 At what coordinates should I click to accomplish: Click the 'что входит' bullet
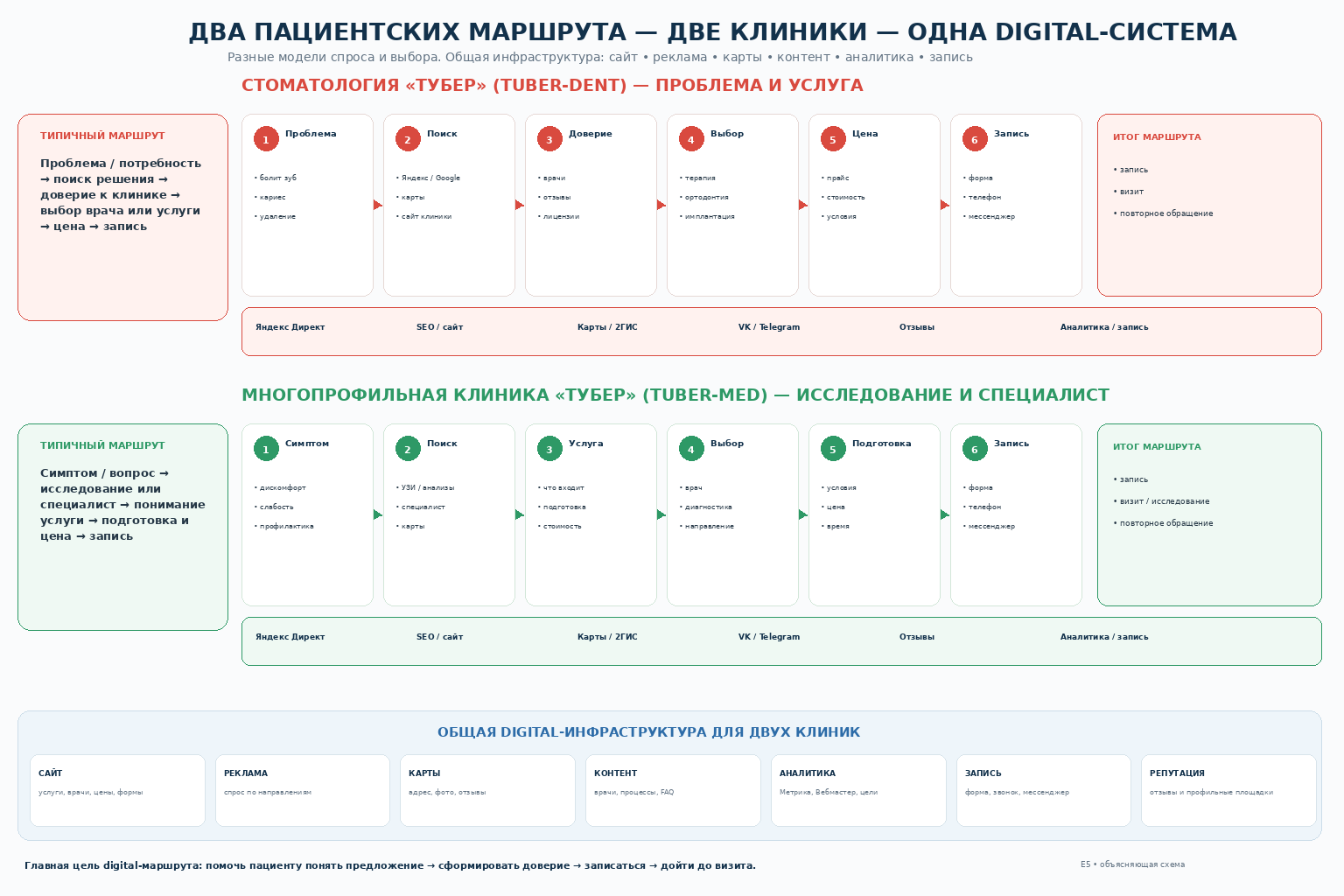point(561,488)
